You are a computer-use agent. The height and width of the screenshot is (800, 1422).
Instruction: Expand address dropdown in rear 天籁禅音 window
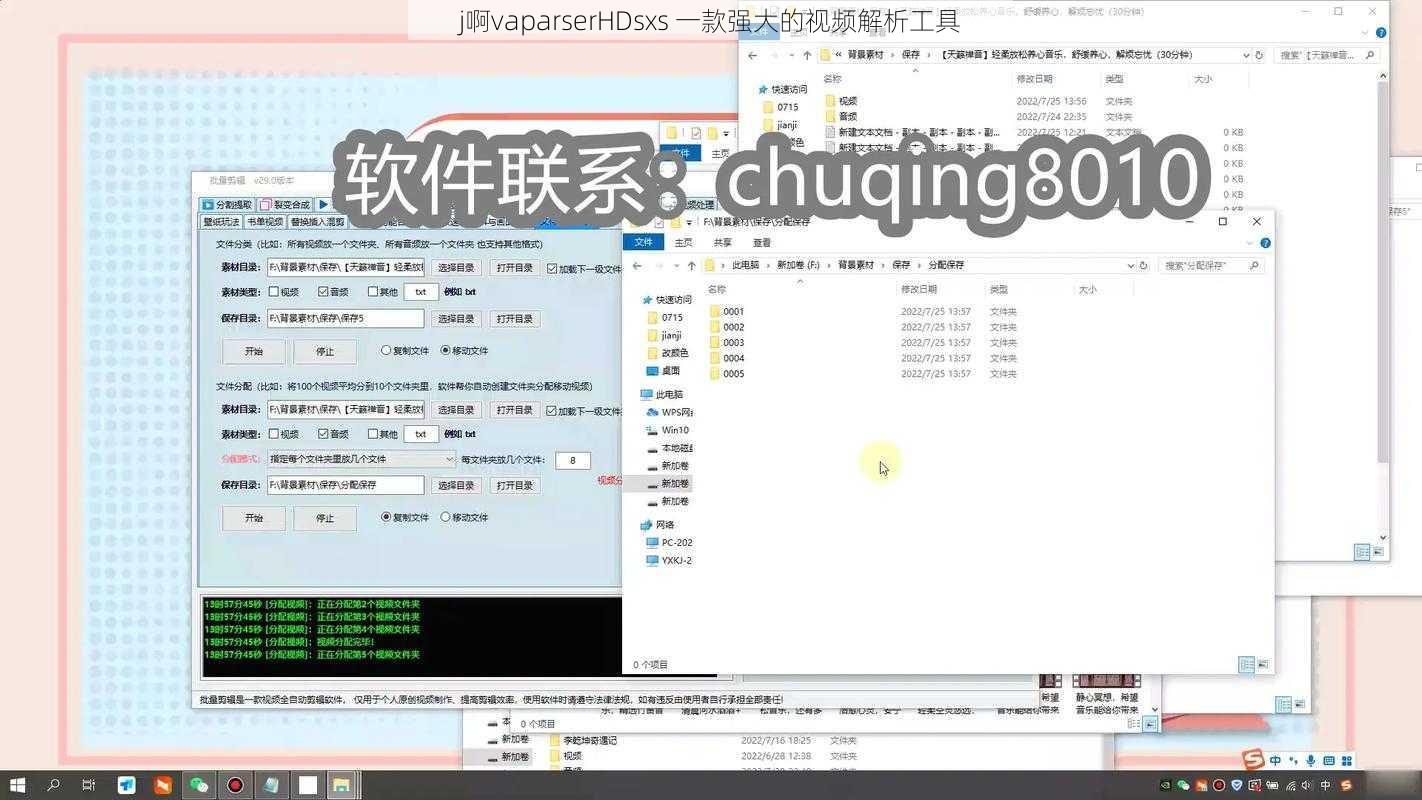(1246, 55)
